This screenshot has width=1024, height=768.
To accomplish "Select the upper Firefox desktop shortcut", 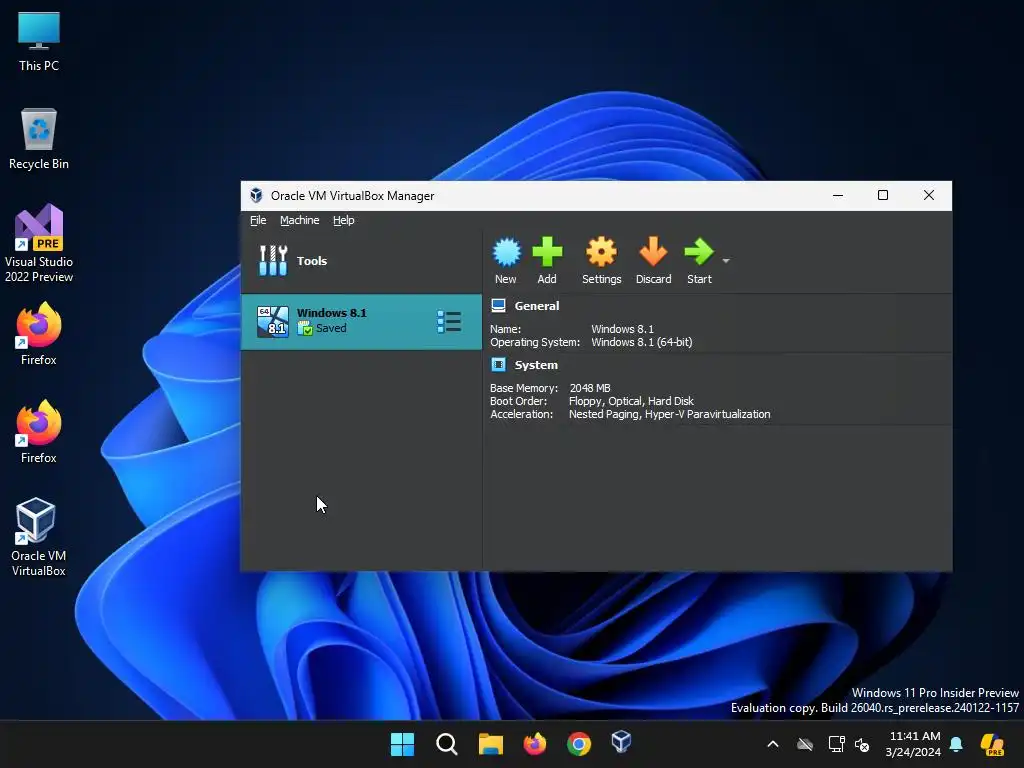I will coord(39,334).
